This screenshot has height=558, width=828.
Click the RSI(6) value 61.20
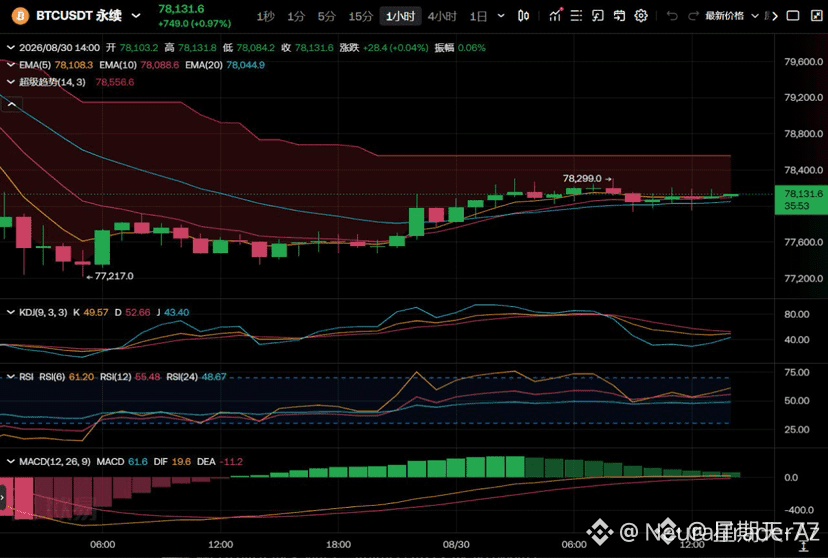point(81,377)
